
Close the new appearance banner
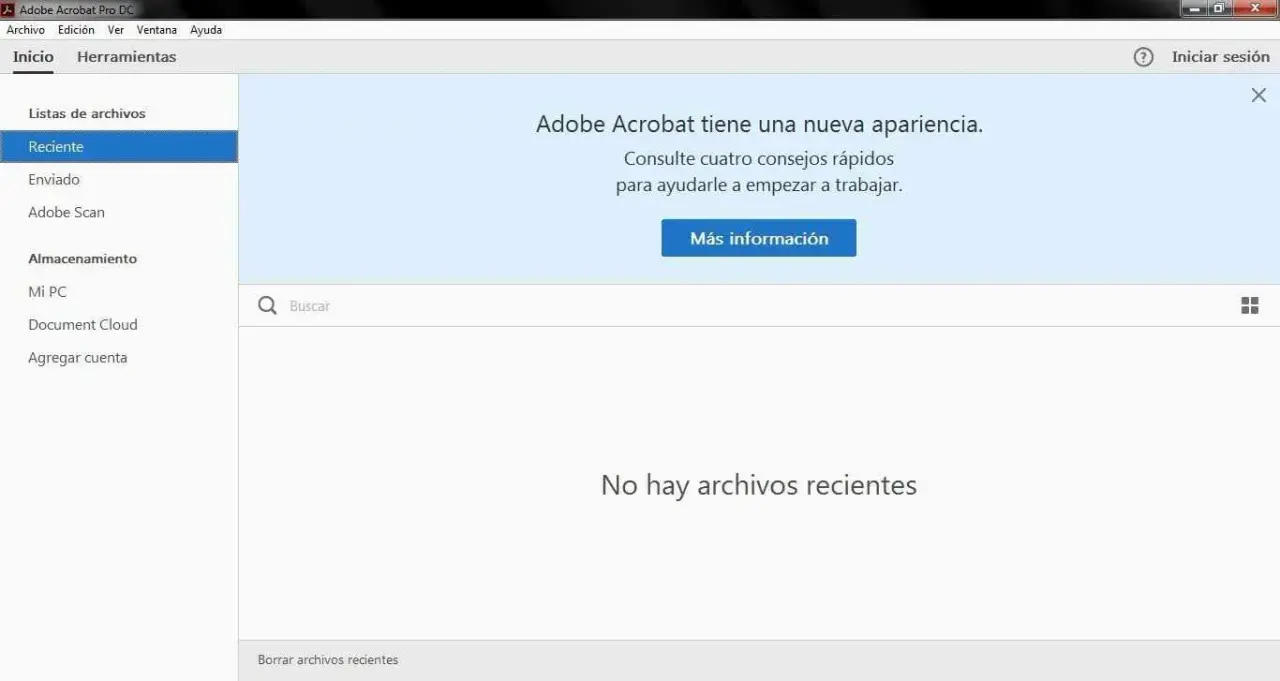(x=1258, y=95)
